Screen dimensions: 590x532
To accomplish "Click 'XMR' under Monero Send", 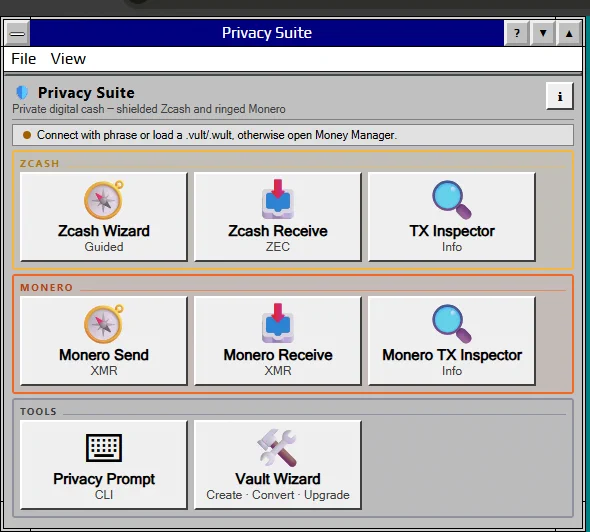I will pyautogui.click(x=104, y=371).
